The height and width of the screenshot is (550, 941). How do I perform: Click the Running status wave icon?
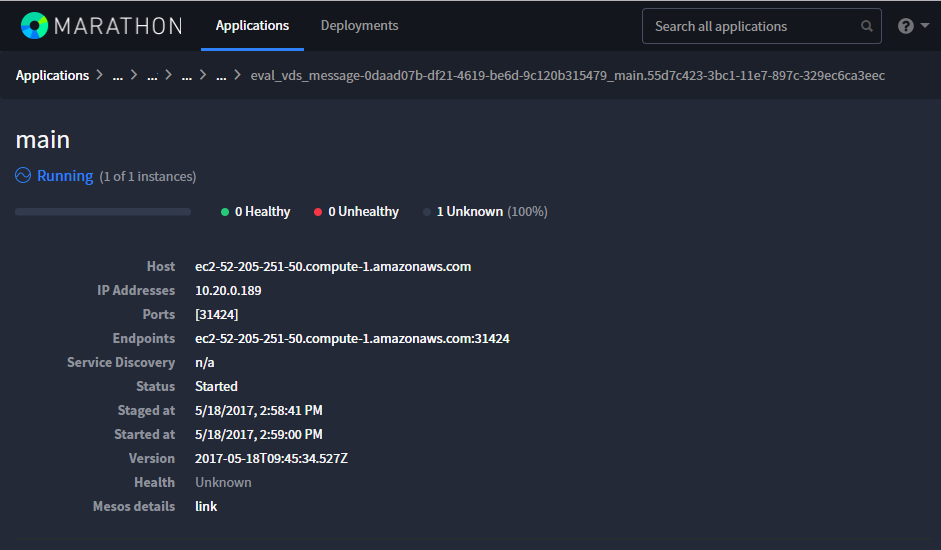tap(23, 175)
